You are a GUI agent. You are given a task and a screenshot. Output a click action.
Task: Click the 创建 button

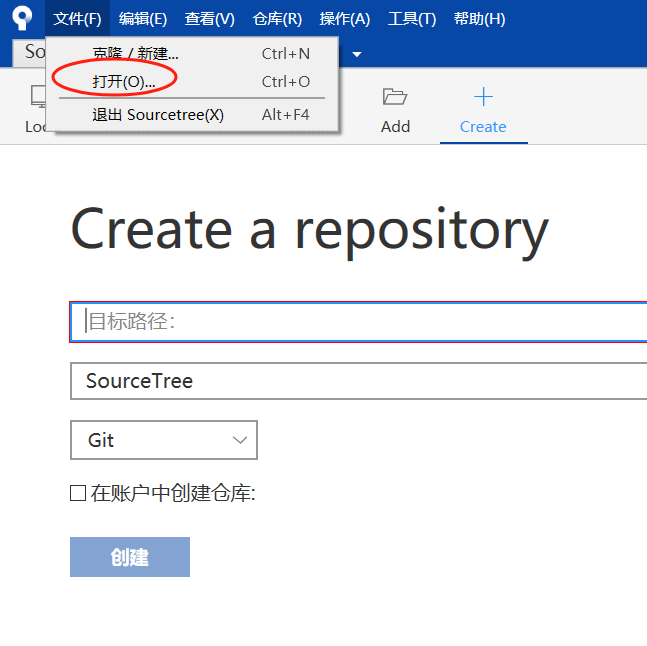[130, 557]
